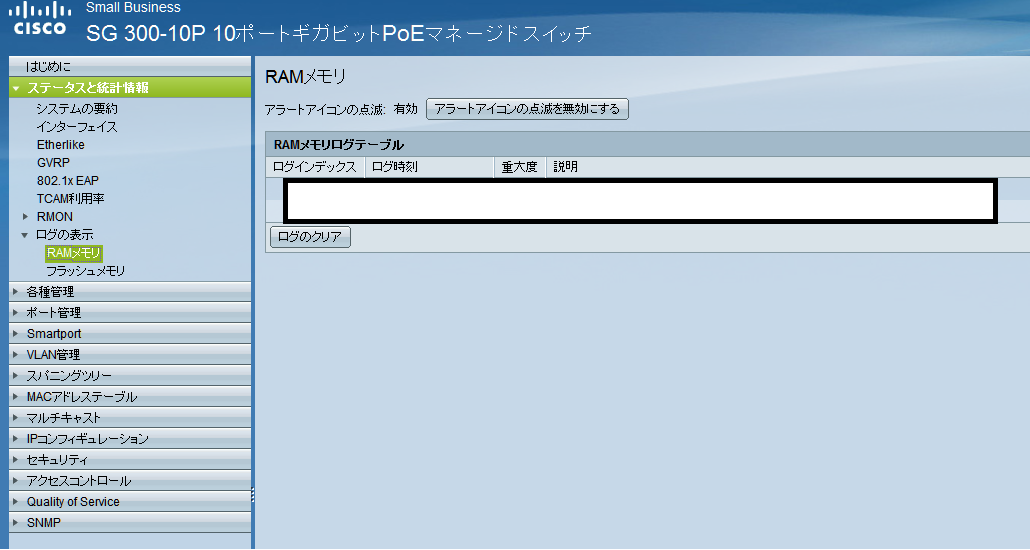Click the Cisco logo
This screenshot has width=1030, height=550.
(40, 18)
